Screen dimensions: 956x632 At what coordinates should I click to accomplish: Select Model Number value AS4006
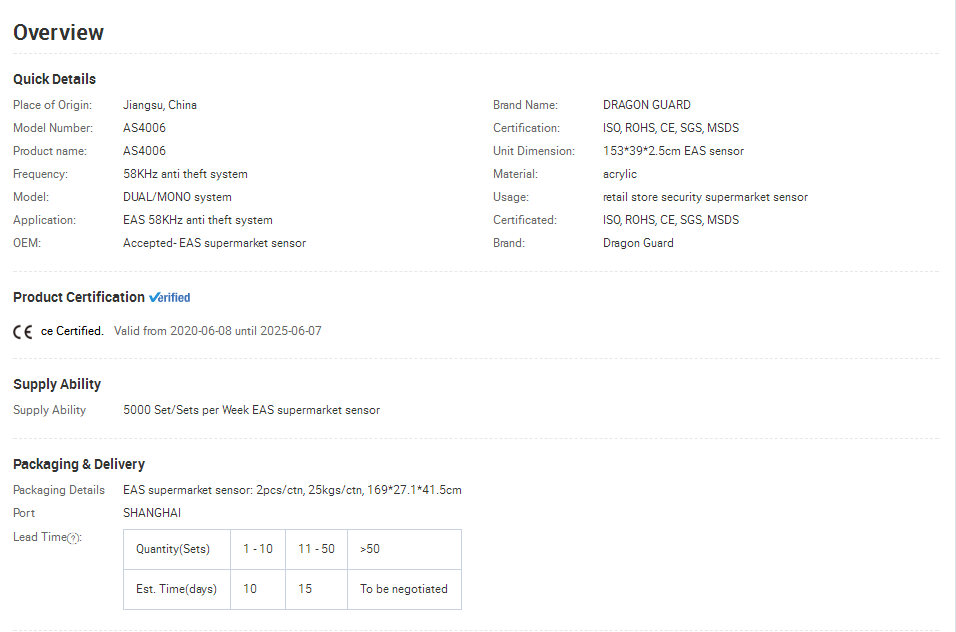coord(144,128)
